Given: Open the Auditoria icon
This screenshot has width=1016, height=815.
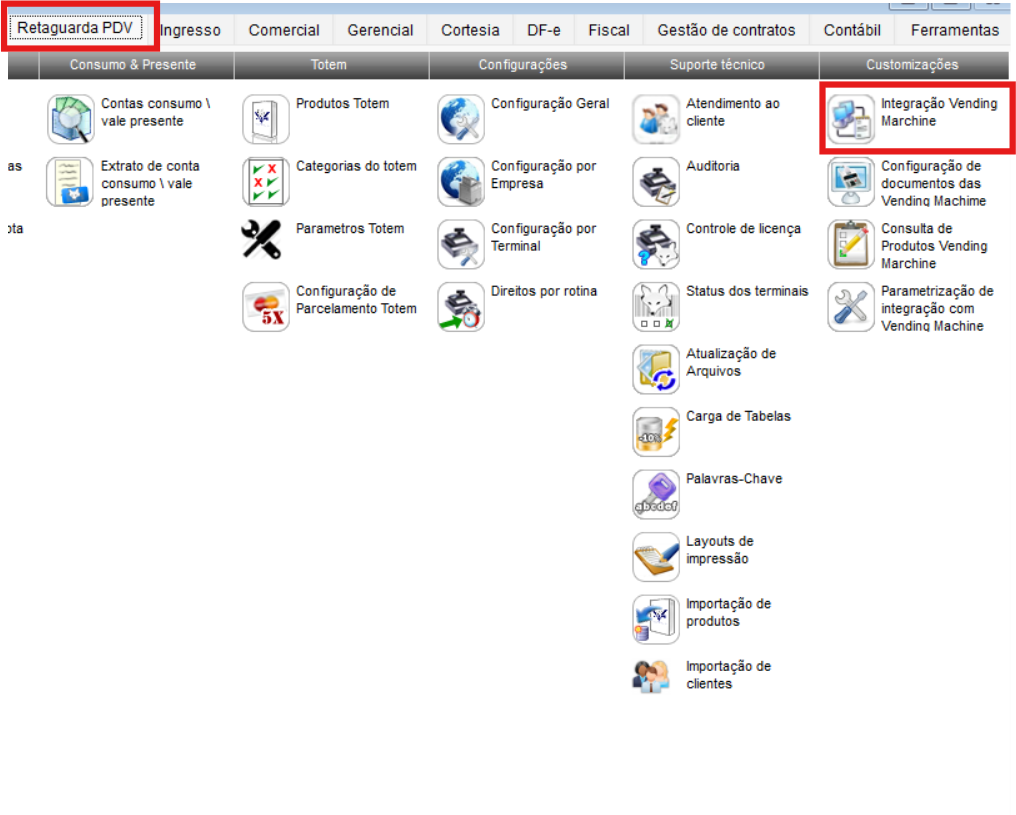Looking at the screenshot, I should pyautogui.click(x=656, y=182).
